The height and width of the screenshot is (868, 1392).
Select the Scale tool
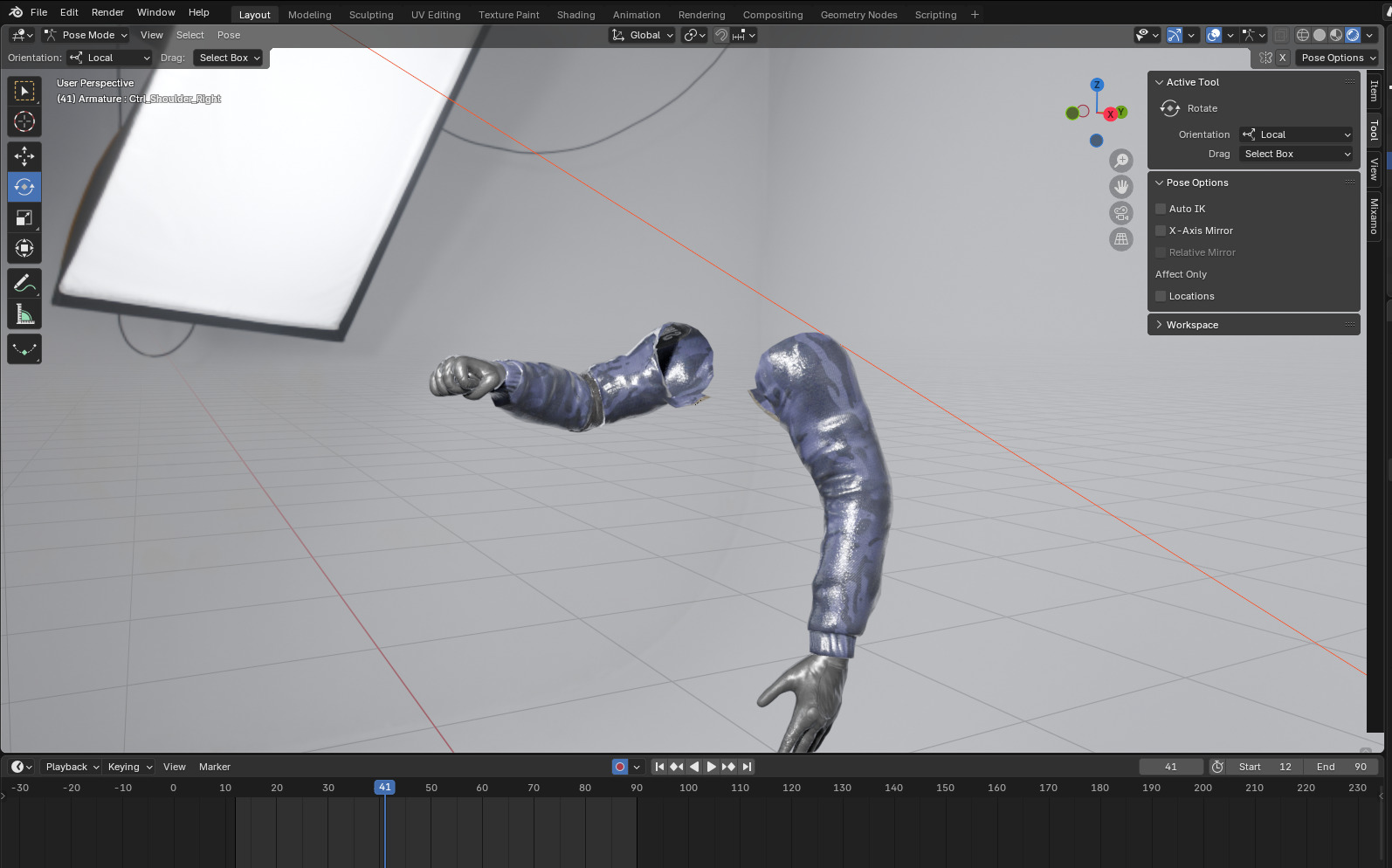[x=24, y=217]
